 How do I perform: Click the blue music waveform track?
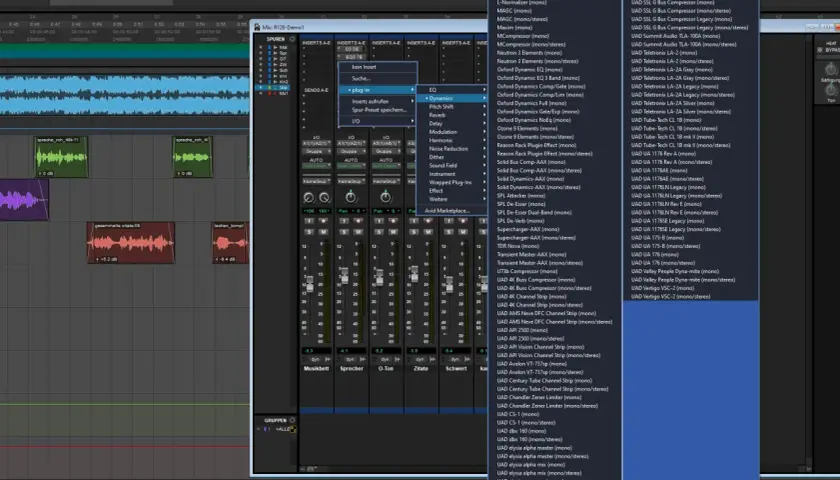click(x=124, y=95)
